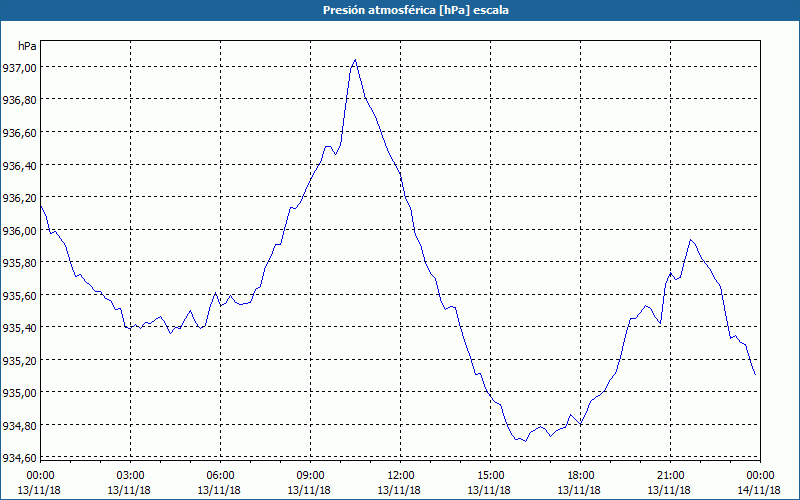Click the pressure curve minimum near 16:00
Viewport: 800px width, 500px height.
click(525, 441)
